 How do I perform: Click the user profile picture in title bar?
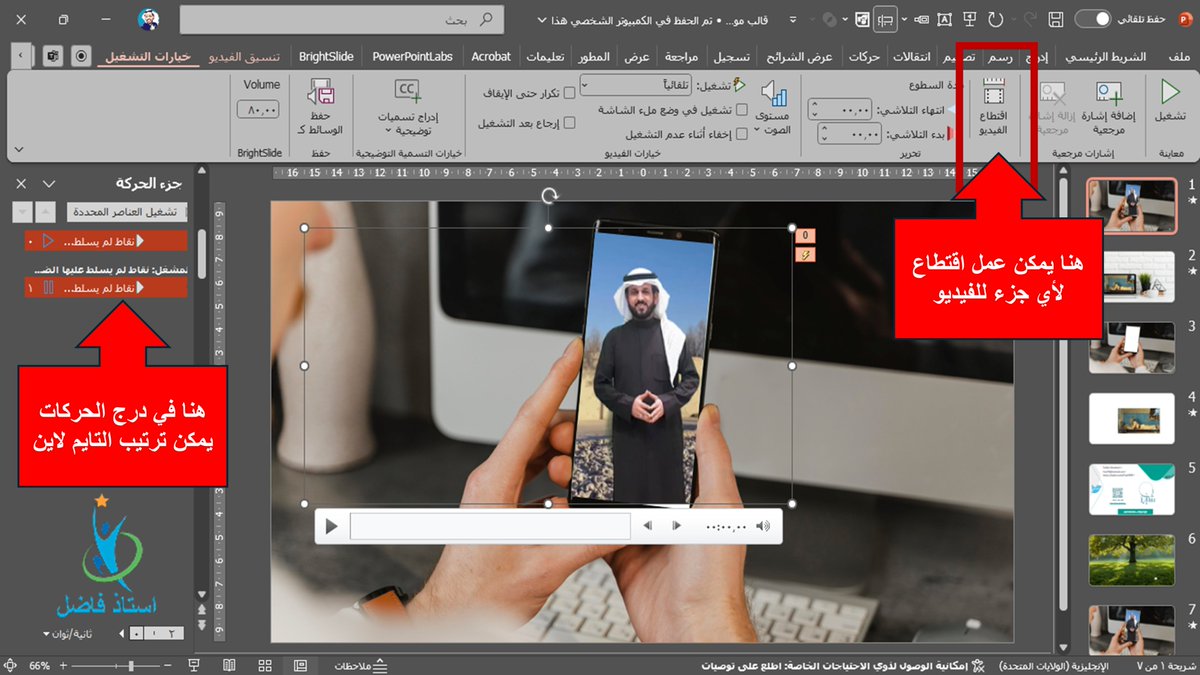[148, 19]
